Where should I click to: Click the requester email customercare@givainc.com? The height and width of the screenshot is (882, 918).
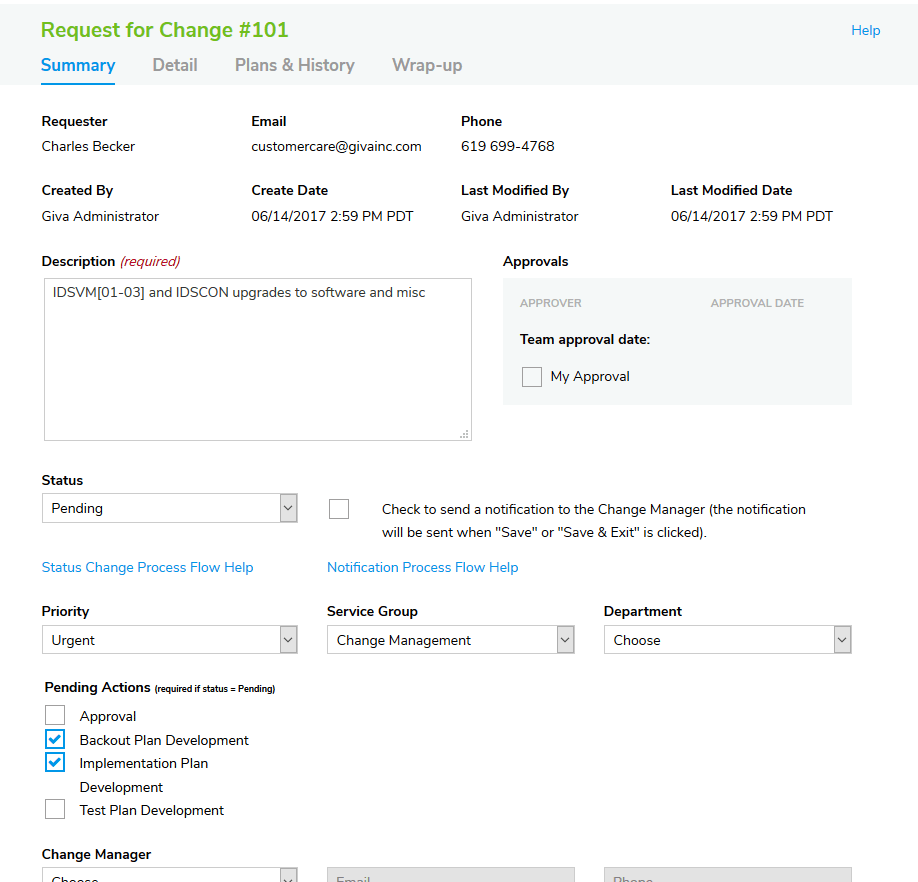[336, 146]
